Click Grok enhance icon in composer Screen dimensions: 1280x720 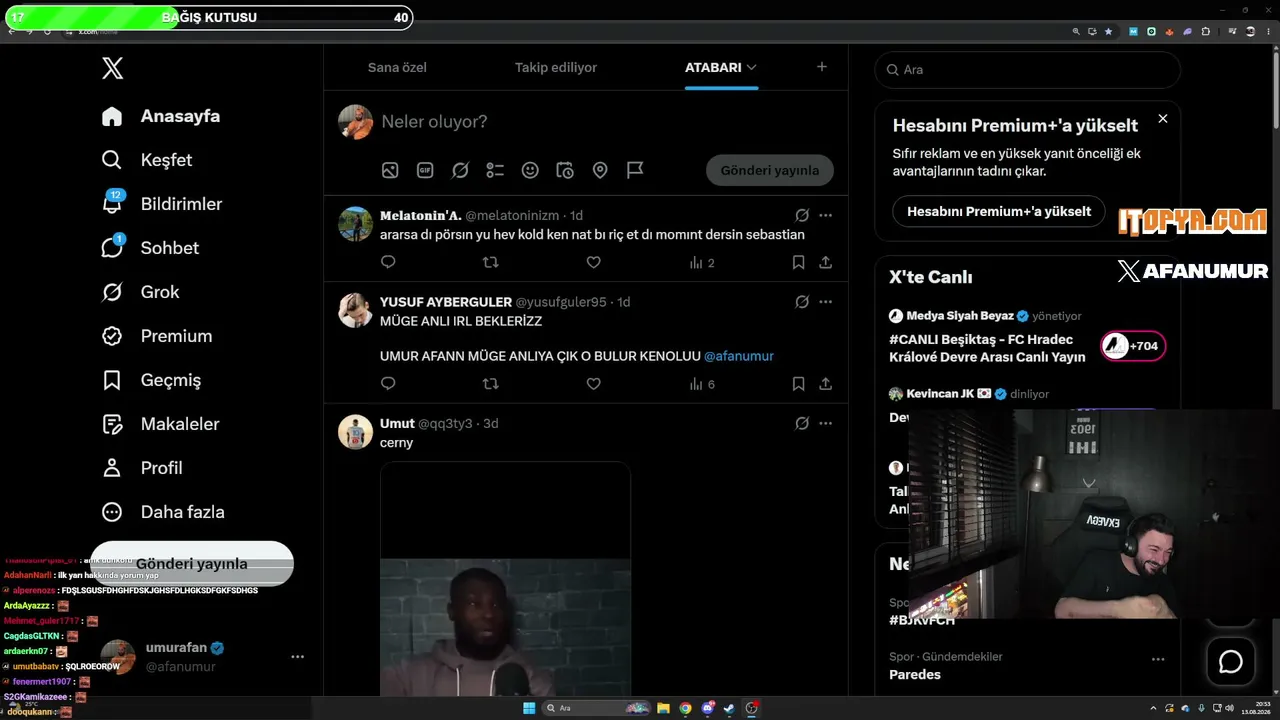click(460, 170)
